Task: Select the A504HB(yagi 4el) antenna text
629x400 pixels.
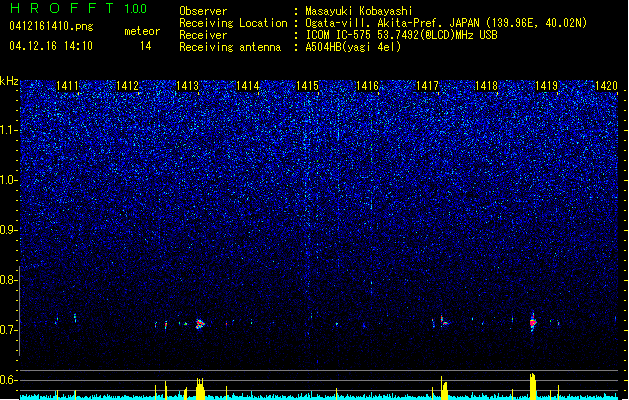Action: 353,47
